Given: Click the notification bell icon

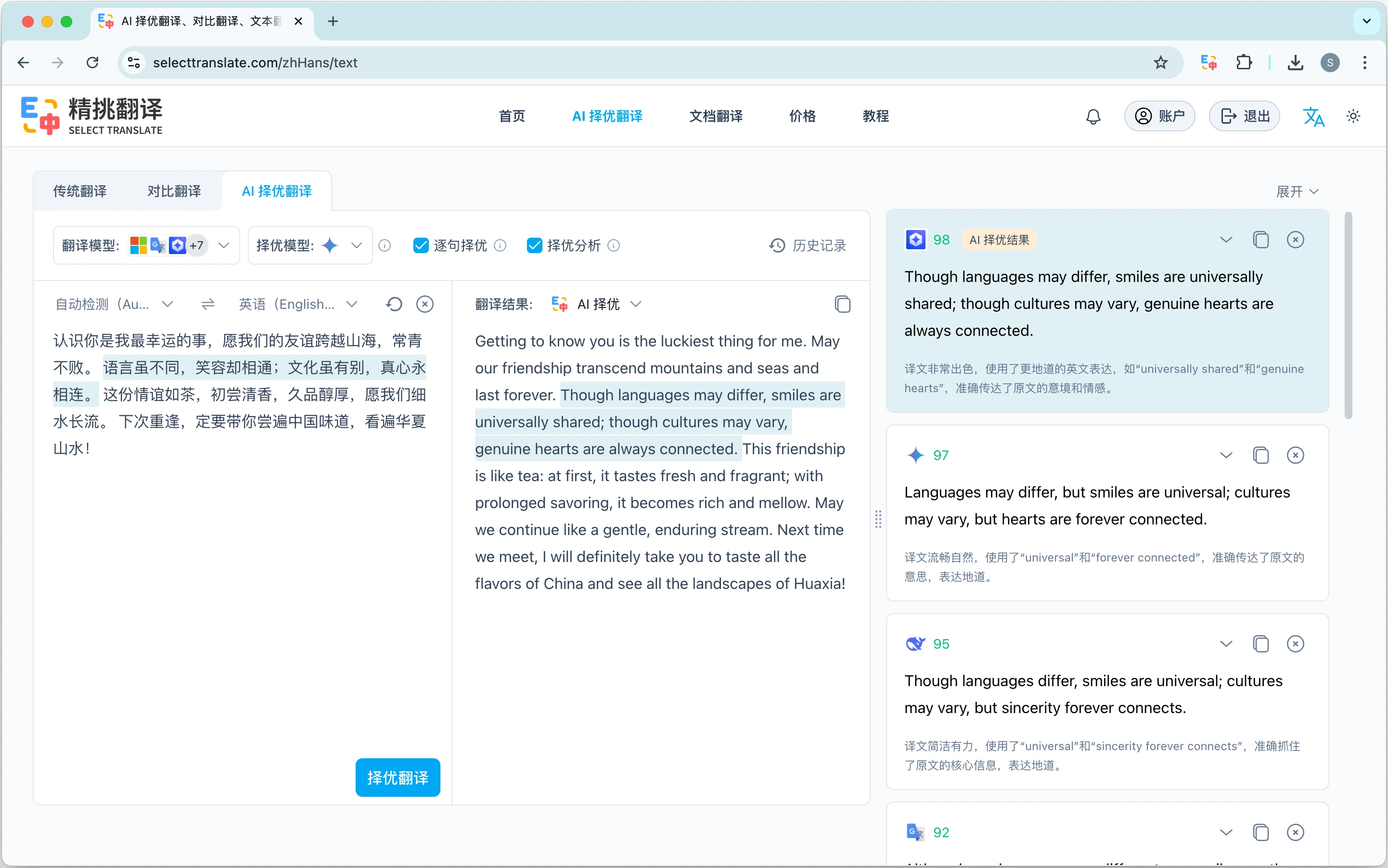Looking at the screenshot, I should point(1093,116).
